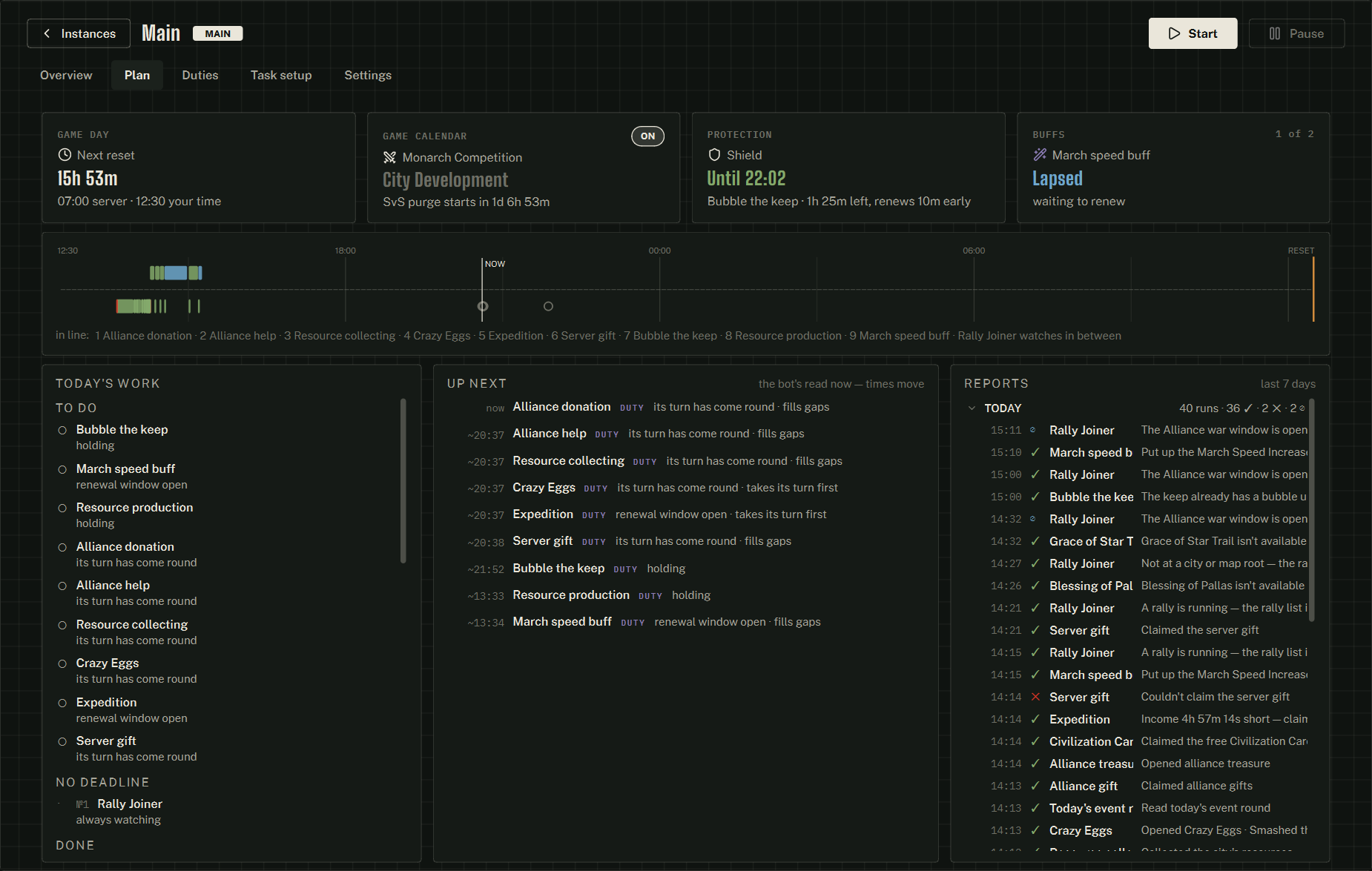The width and height of the screenshot is (1372, 871).
Task: Click the checkmark for Today's event report
Action: (x=1035, y=808)
